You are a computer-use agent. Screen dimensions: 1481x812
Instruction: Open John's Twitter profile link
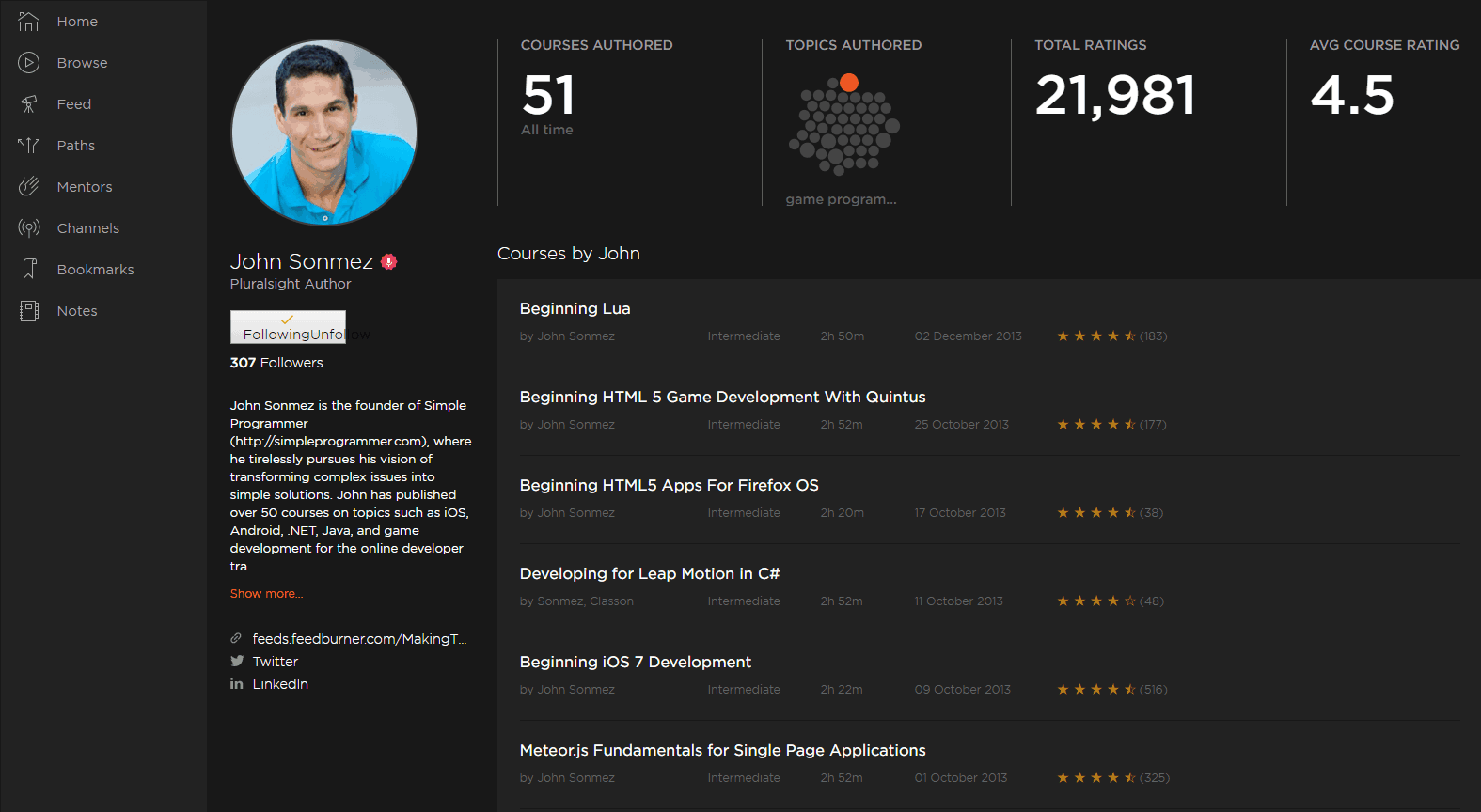pyautogui.click(x=275, y=662)
